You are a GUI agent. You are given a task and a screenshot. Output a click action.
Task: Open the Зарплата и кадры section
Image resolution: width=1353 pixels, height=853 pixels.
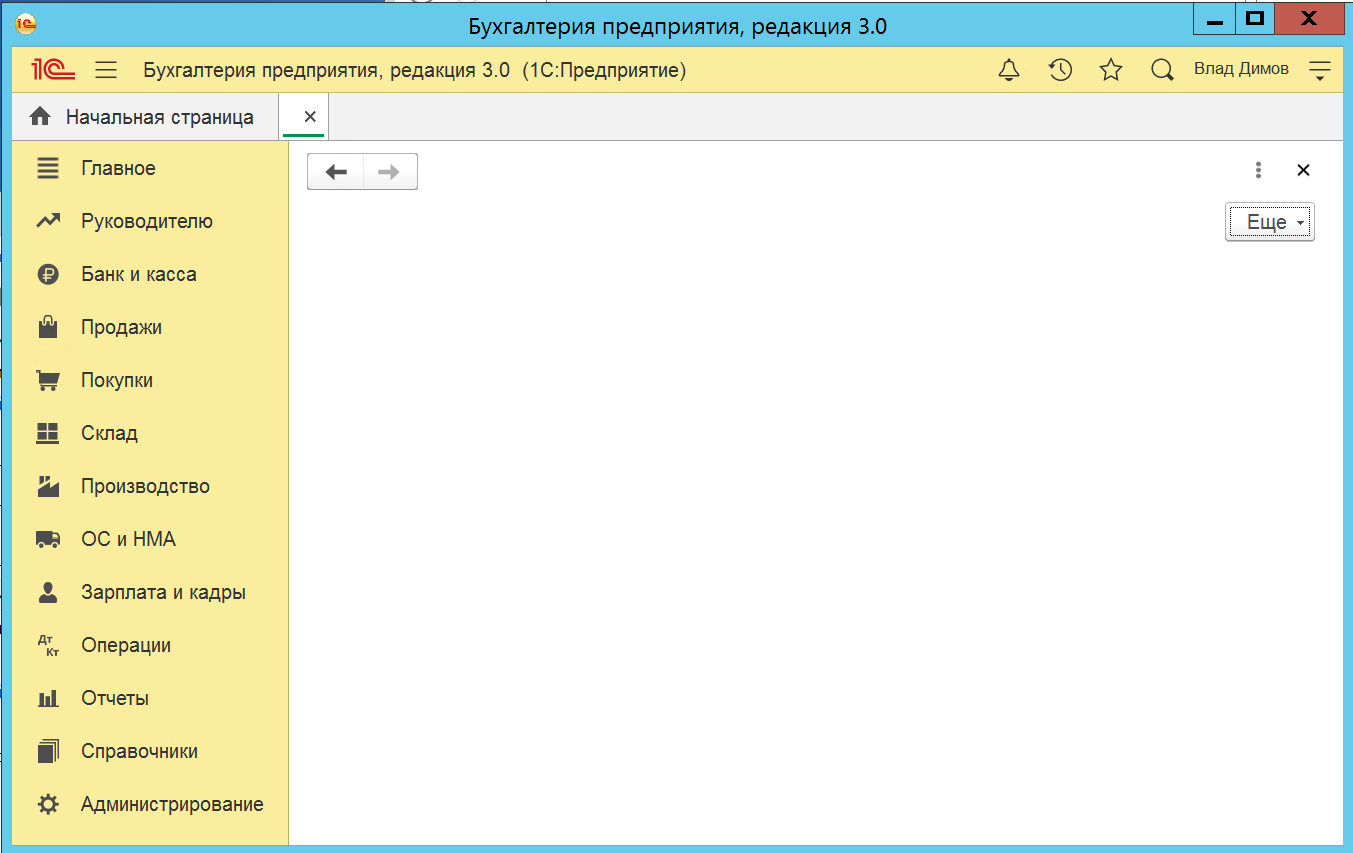(x=150, y=592)
